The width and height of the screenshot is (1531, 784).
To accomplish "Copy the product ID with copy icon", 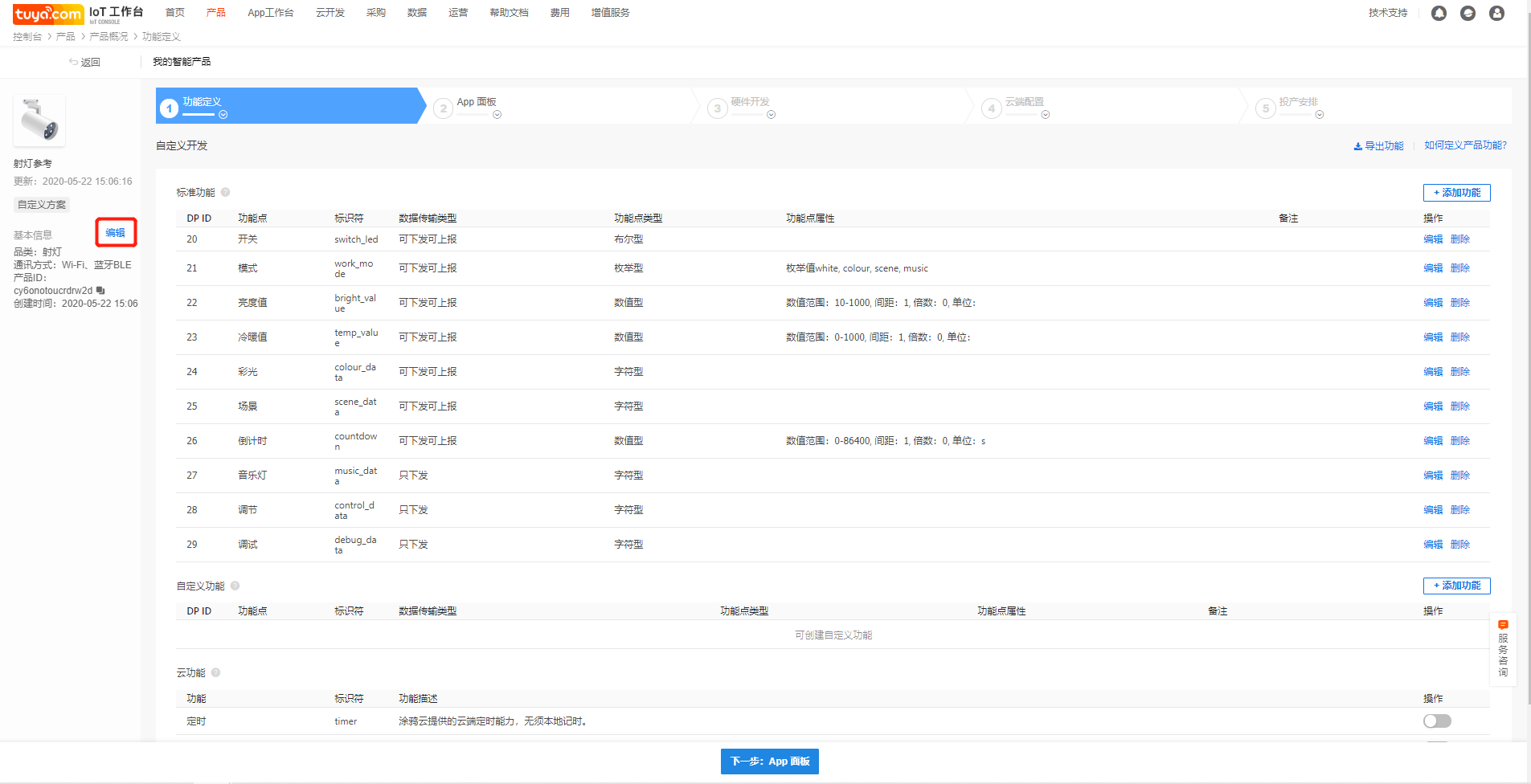I will tap(100, 291).
